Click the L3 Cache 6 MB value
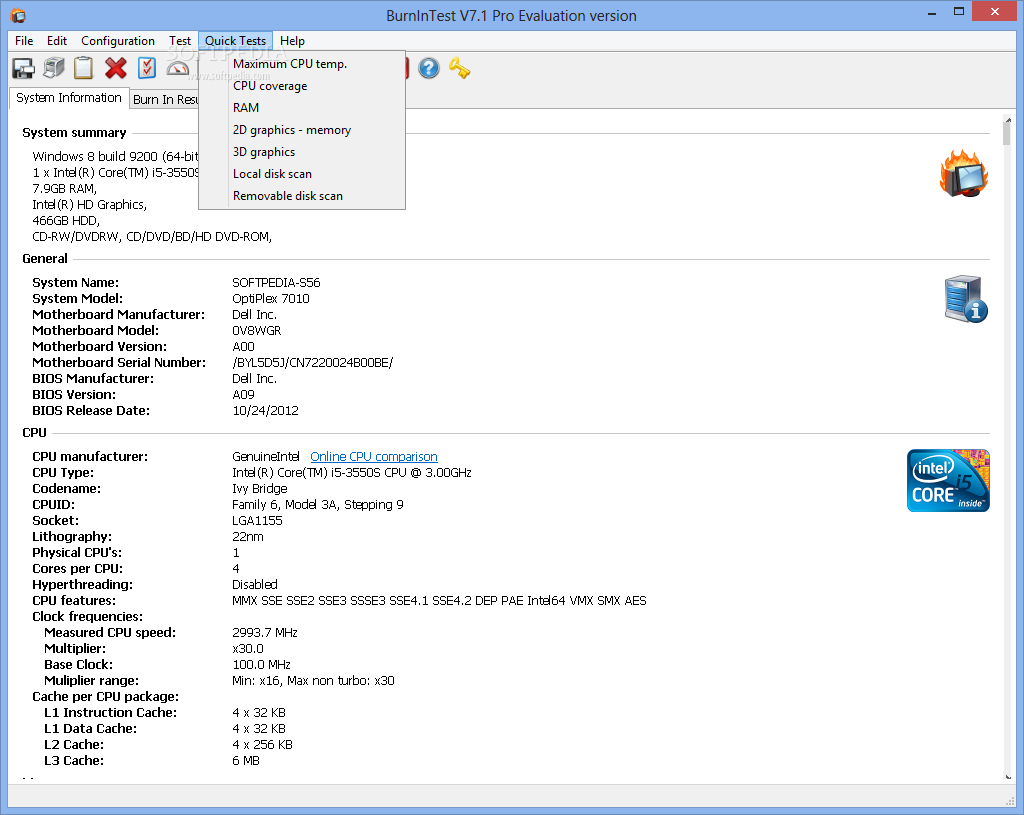This screenshot has height=815, width=1024. (246, 761)
